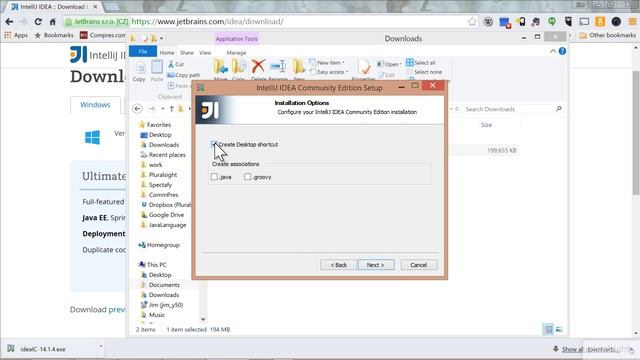The image size is (640, 360).
Task: Click Back in the Setup dialog
Action: click(x=338, y=265)
